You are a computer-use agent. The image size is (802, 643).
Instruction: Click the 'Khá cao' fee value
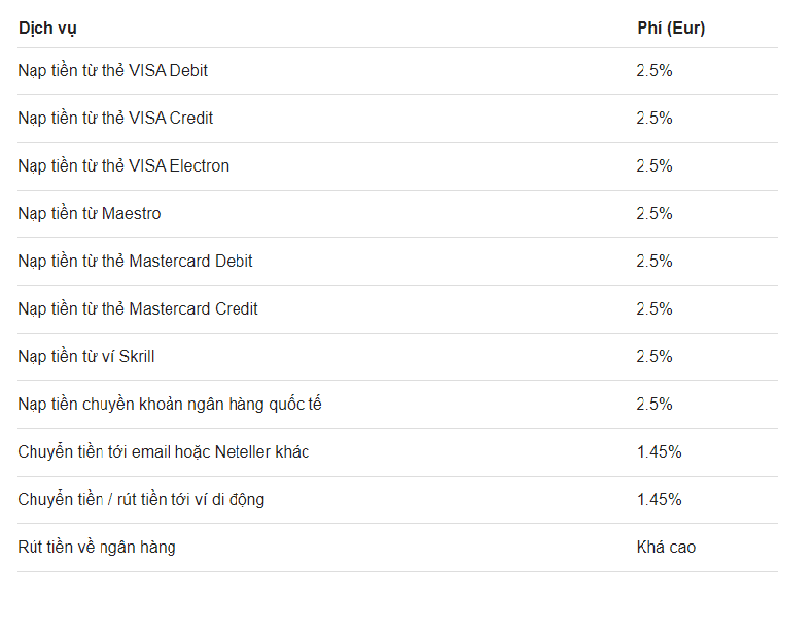pos(666,547)
